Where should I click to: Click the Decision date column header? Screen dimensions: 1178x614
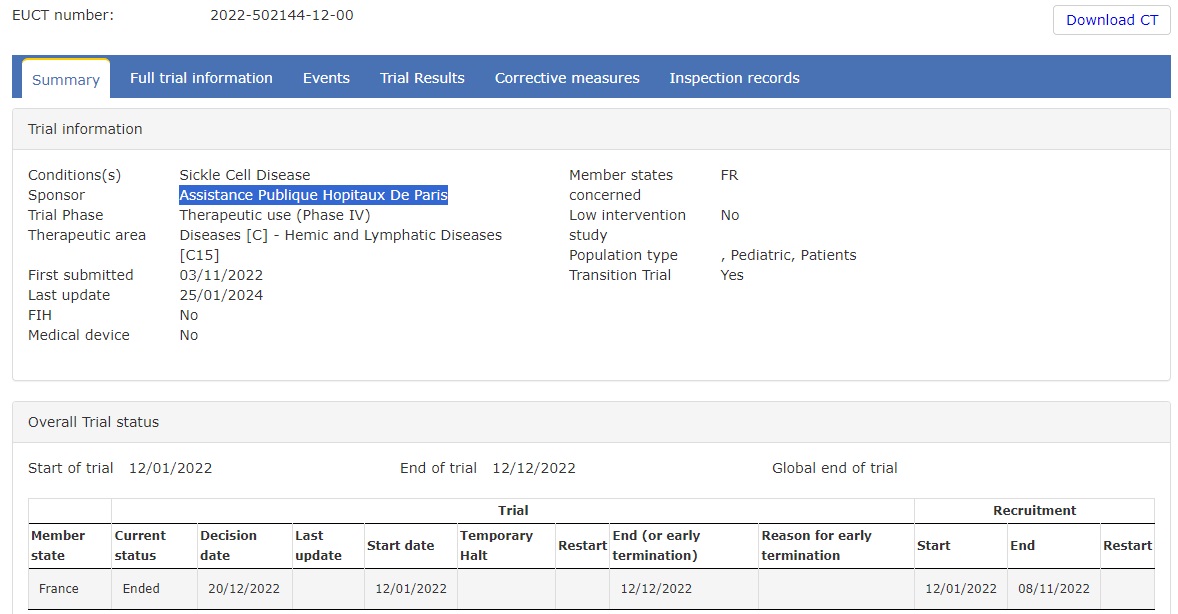pyautogui.click(x=245, y=546)
